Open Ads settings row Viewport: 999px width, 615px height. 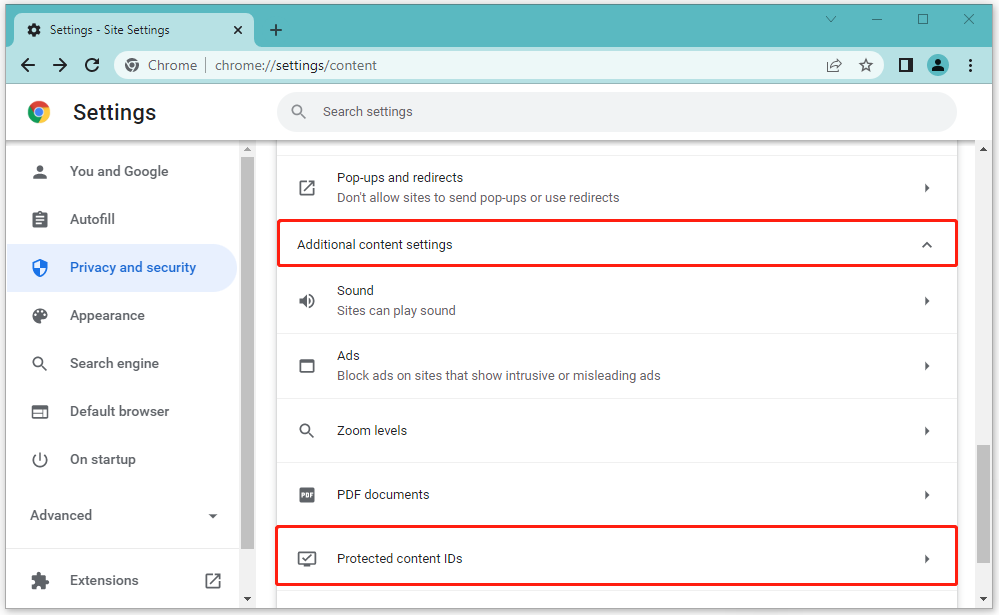pos(616,366)
